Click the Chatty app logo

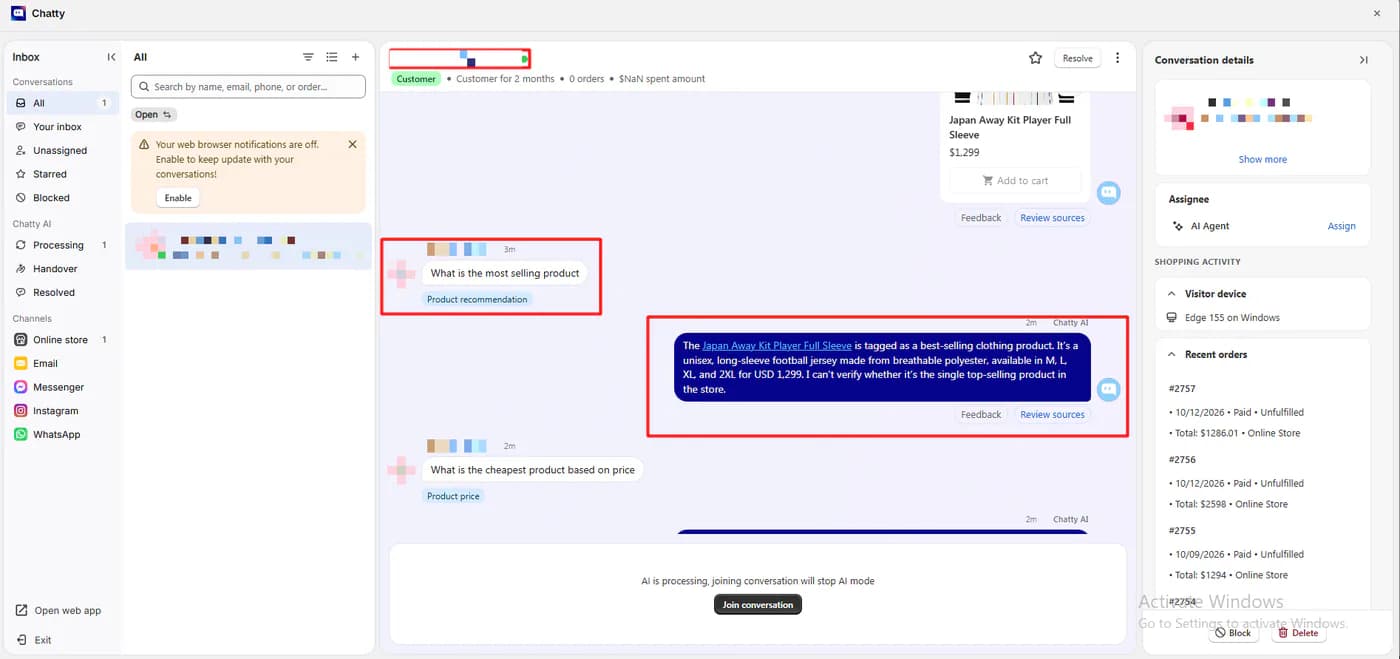coord(18,13)
